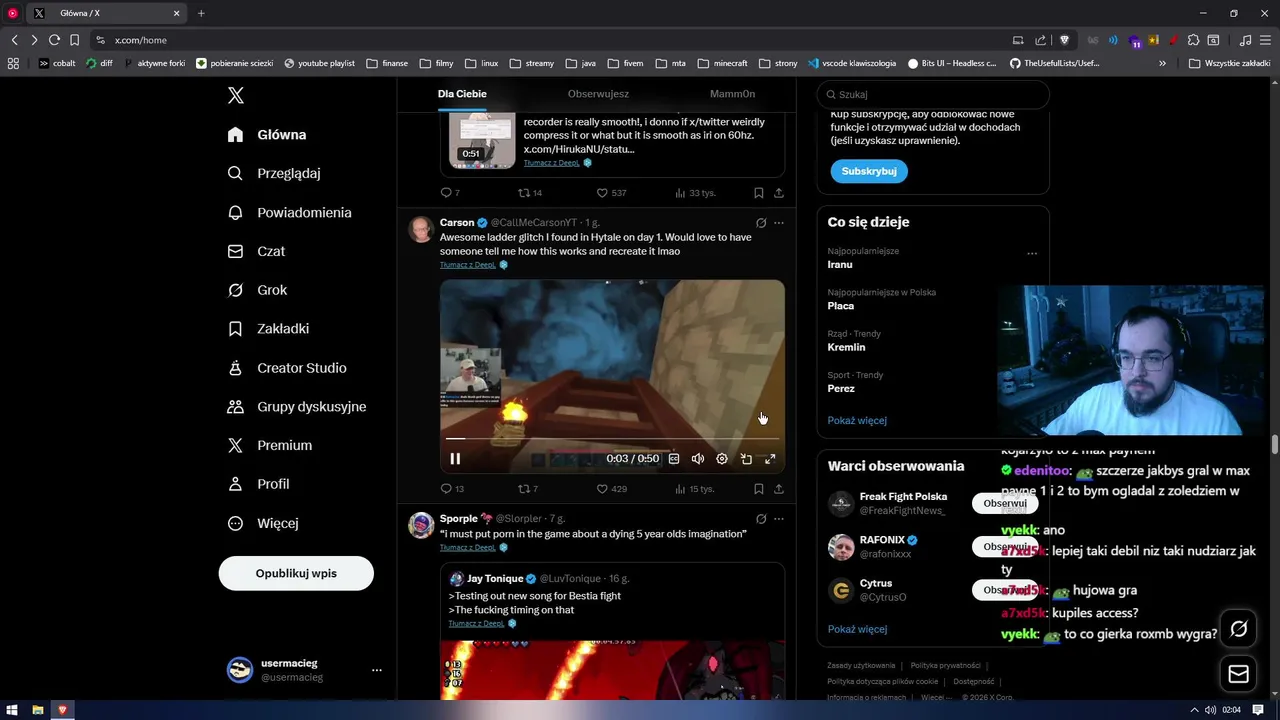Open Czat messages in the sidebar
1280x720 pixels.
click(256, 251)
